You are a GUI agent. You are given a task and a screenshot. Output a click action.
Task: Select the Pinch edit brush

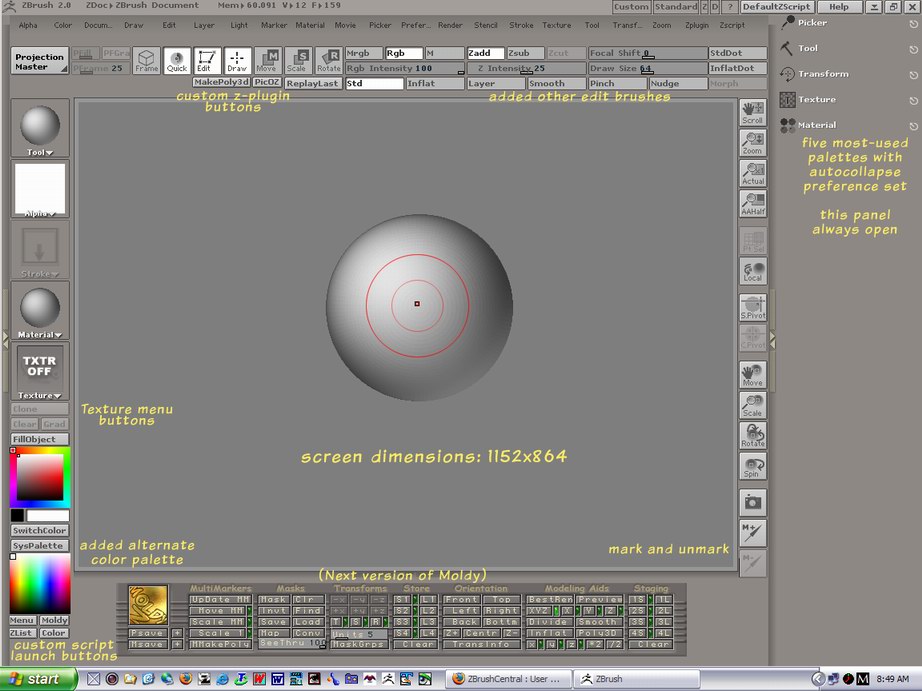(617, 84)
